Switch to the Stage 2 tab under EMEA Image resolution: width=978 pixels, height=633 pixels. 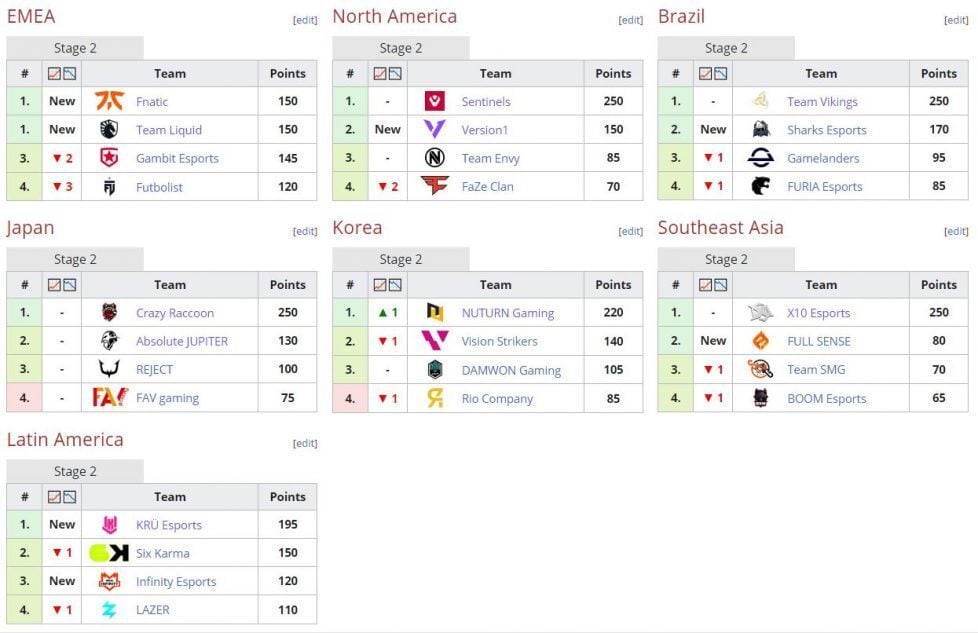click(x=74, y=47)
